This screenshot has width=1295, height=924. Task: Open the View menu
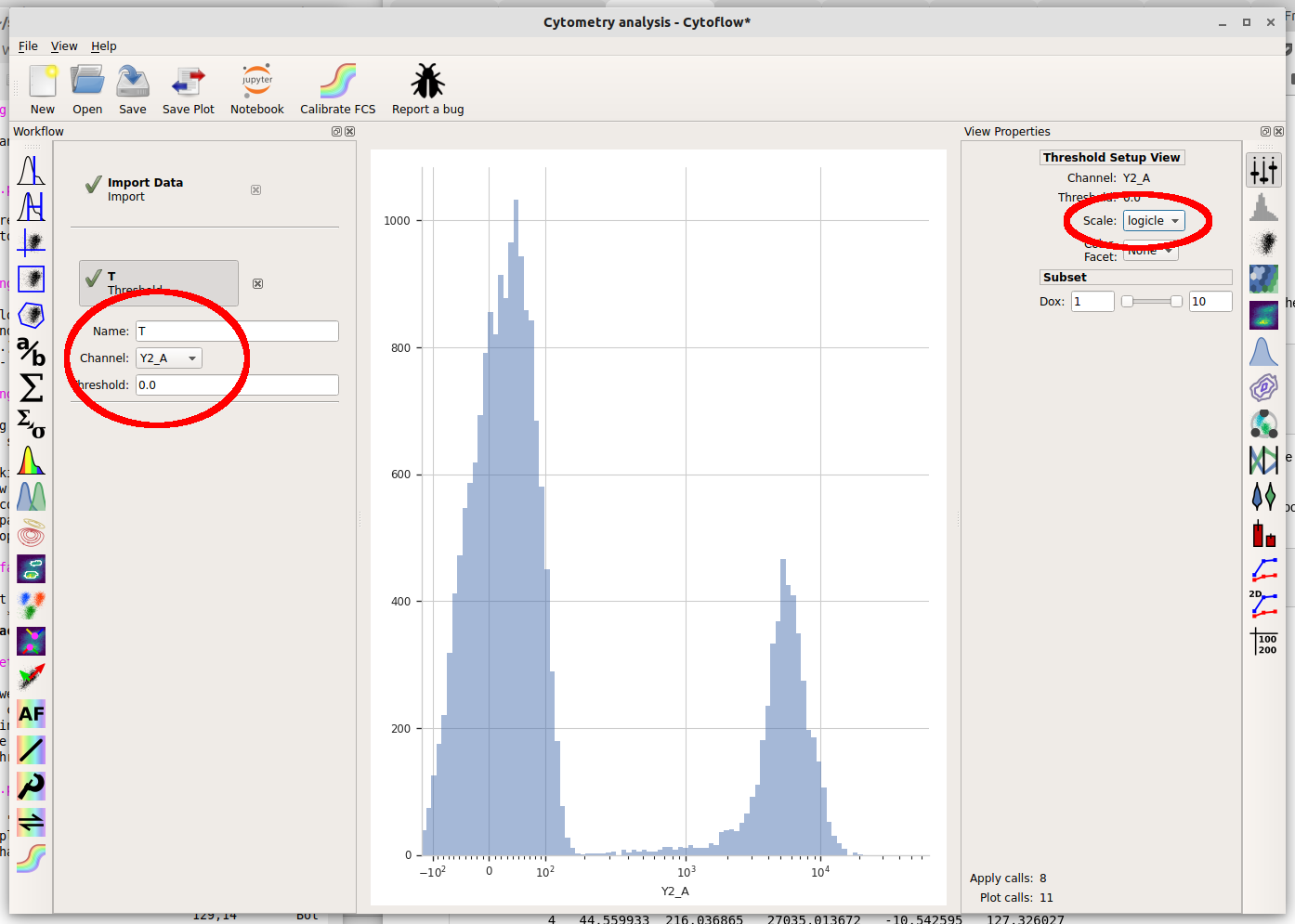[64, 46]
